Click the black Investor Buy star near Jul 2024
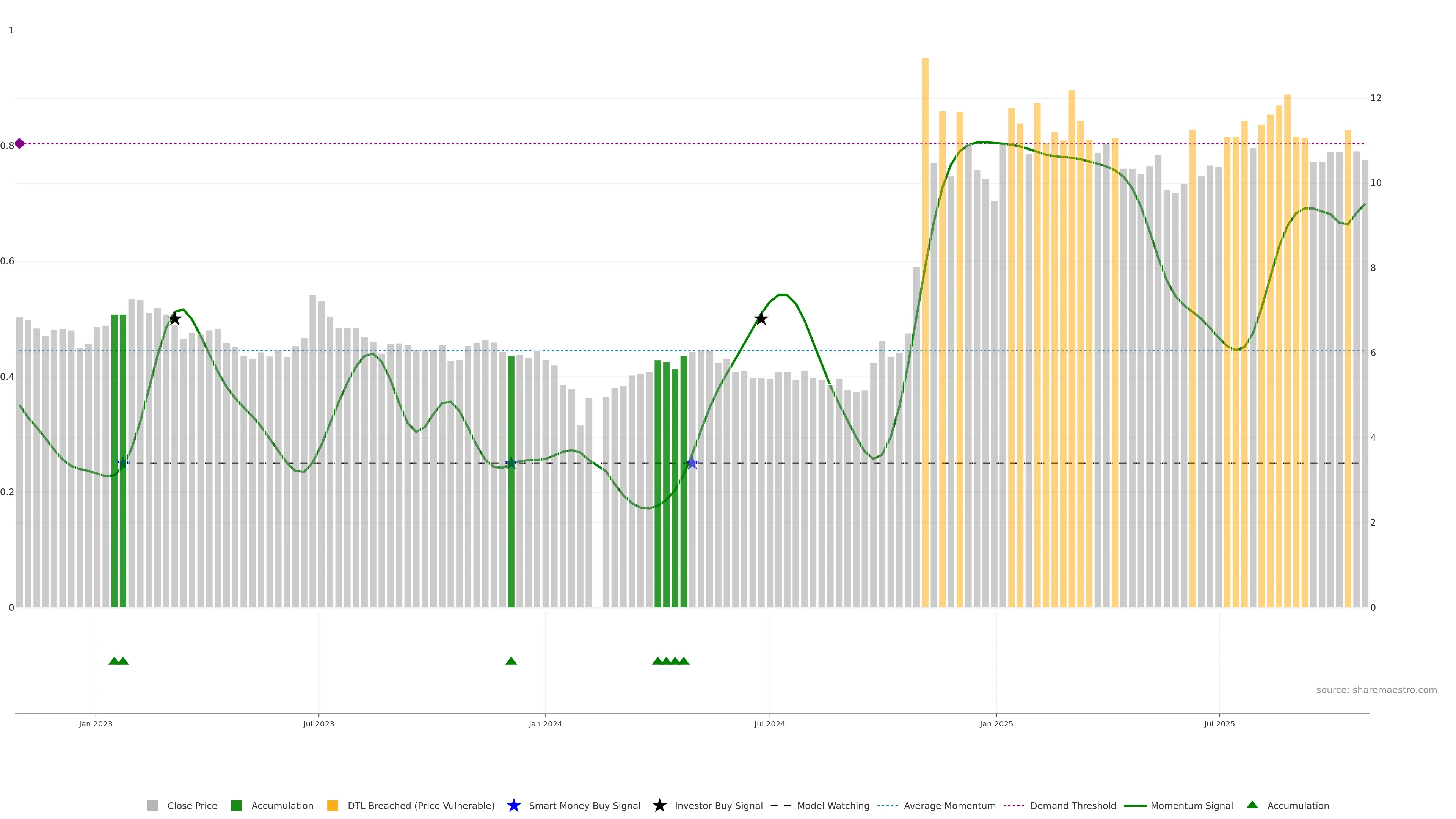1456x819 pixels. point(761,319)
